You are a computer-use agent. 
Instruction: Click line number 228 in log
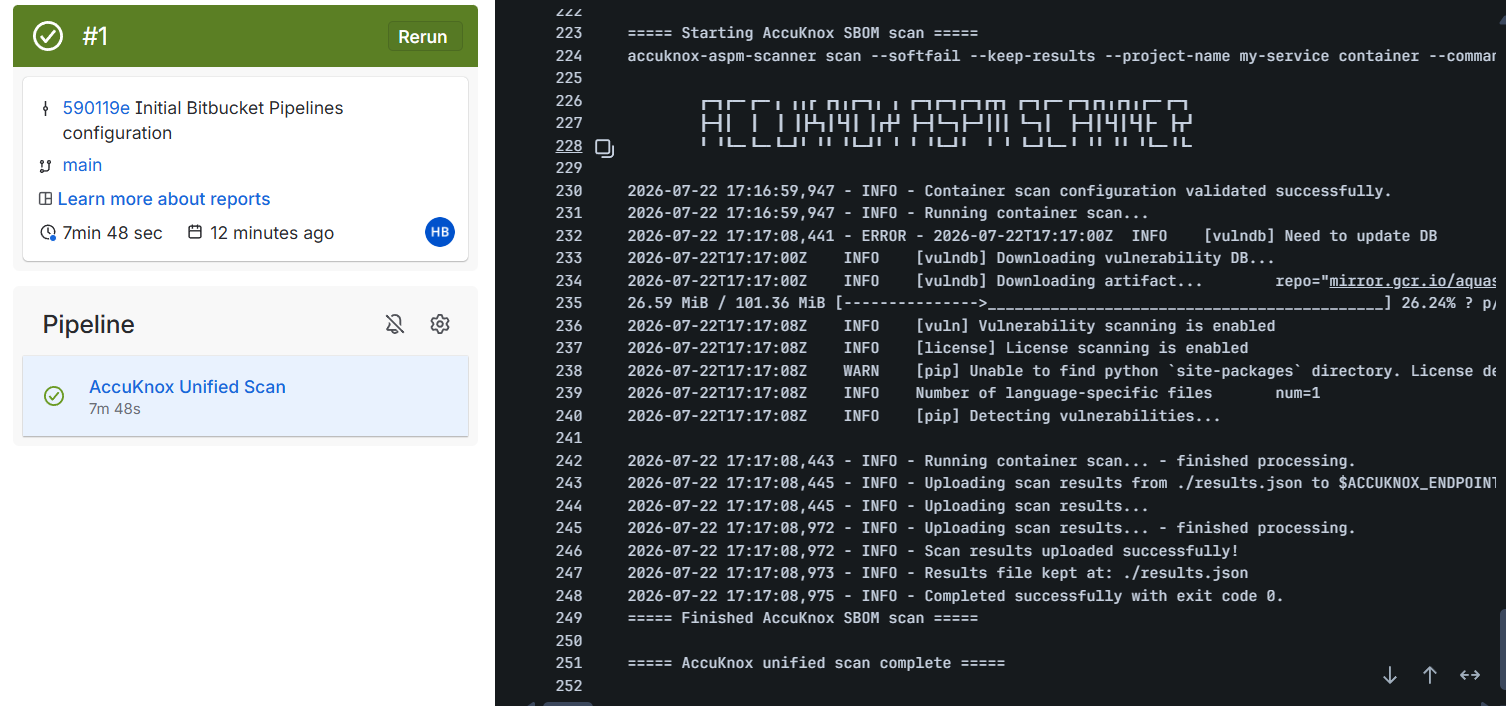(569, 146)
